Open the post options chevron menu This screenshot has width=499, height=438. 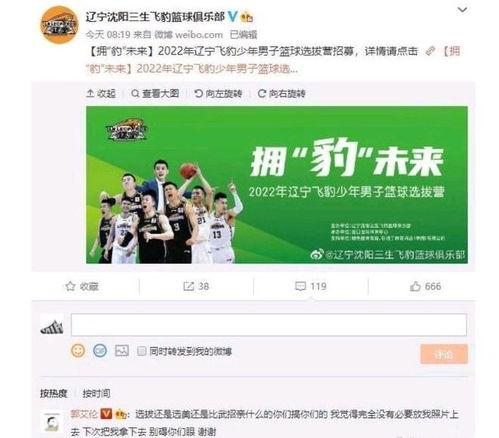(x=462, y=10)
